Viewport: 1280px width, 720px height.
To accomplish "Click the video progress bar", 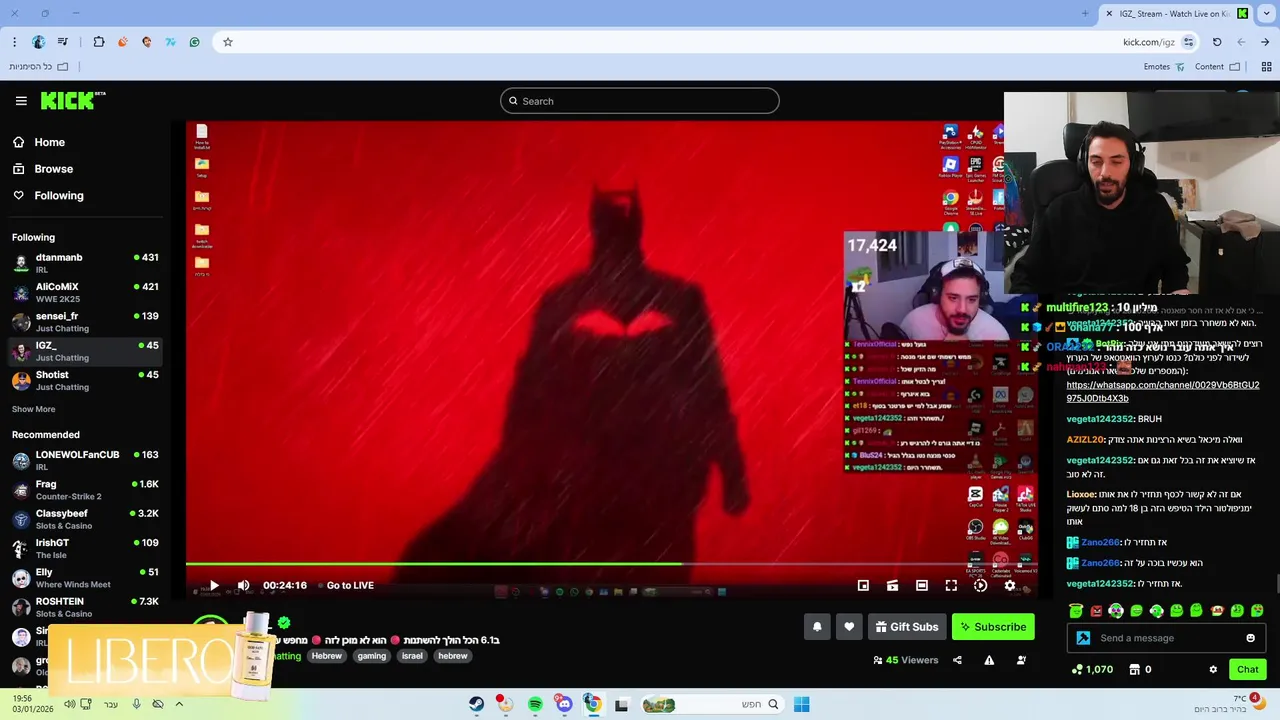I will [612, 564].
